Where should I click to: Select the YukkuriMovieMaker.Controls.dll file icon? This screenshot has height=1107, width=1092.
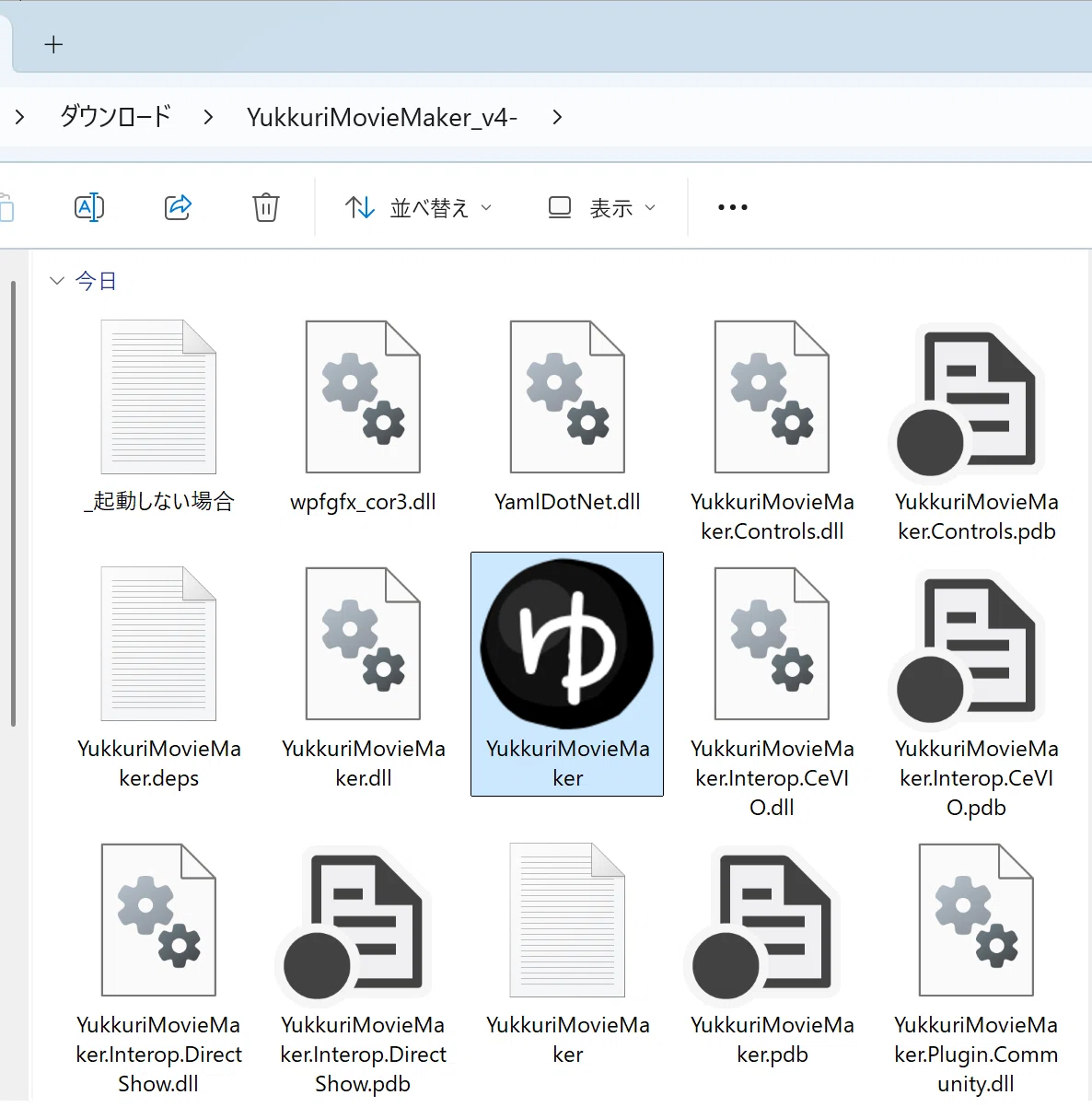(772, 397)
